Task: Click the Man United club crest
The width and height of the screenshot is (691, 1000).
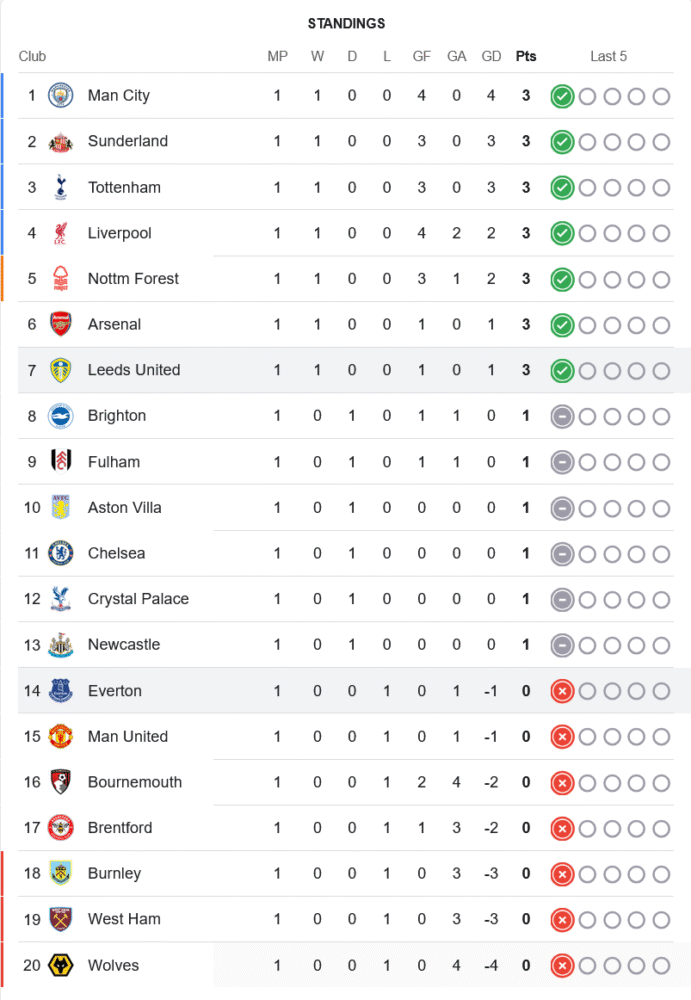Action: coord(61,736)
